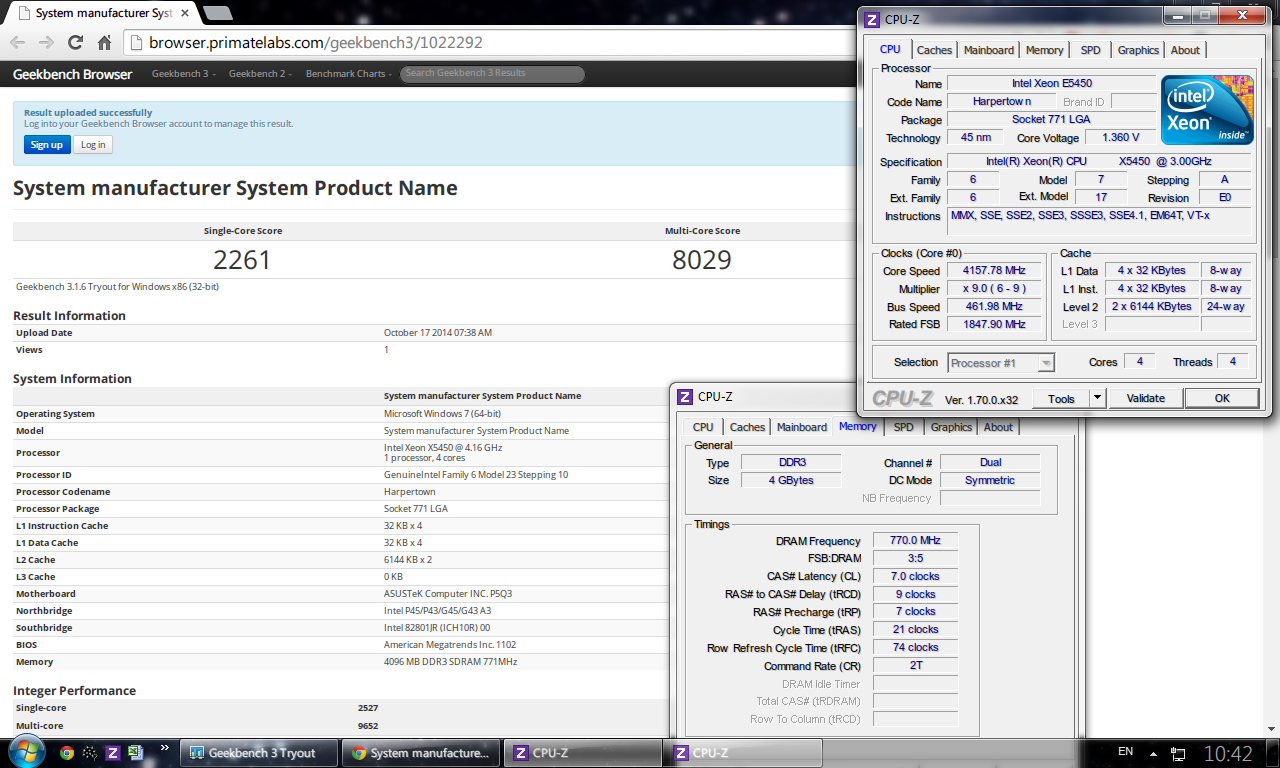Screen dimensions: 1280x768
Task: Click the CPU-Z Tools button
Action: pos(1061,398)
